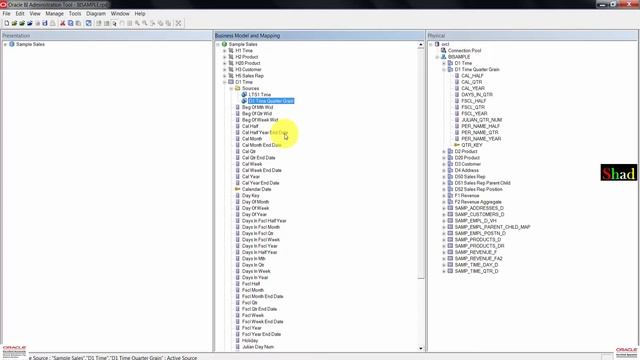Select D51 Sales Rep Parent Child table
This screenshot has height=360, width=640.
pyautogui.click(x=482, y=183)
